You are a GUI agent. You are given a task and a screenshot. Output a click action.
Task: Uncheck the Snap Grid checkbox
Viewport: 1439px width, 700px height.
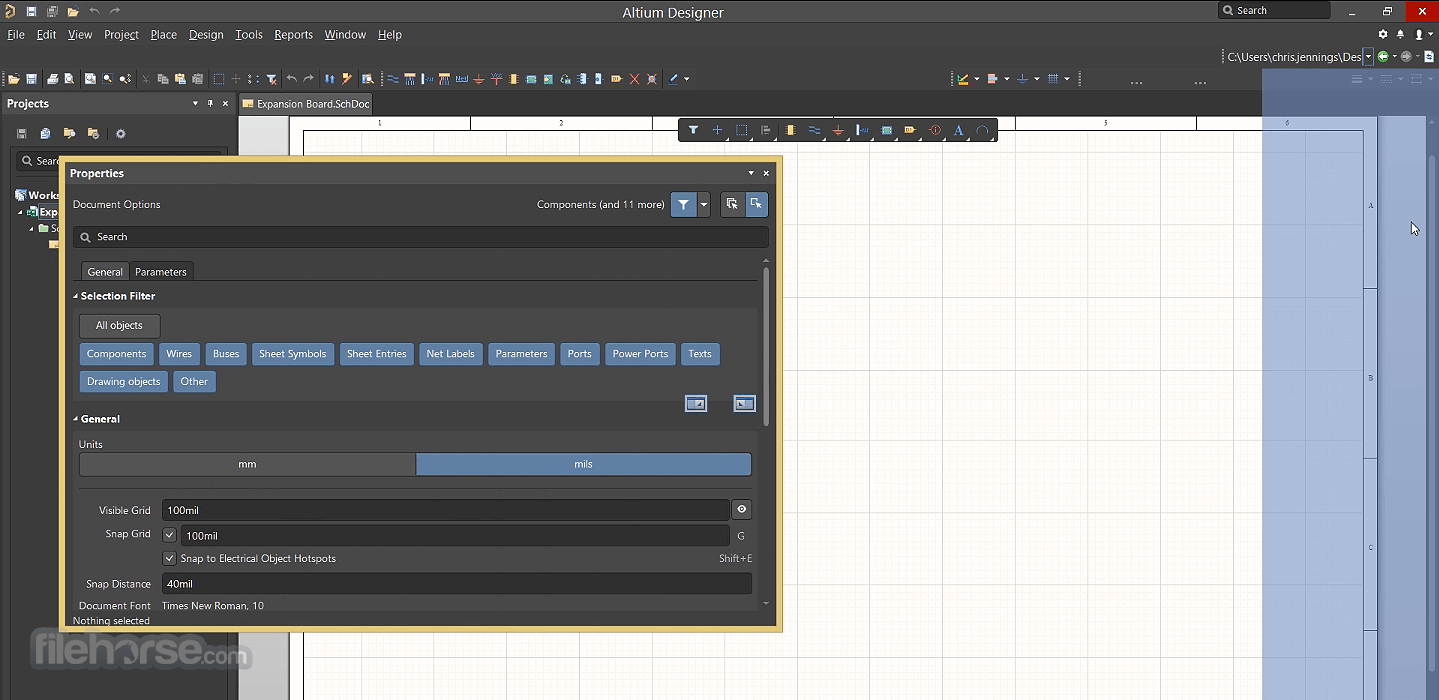click(x=169, y=535)
